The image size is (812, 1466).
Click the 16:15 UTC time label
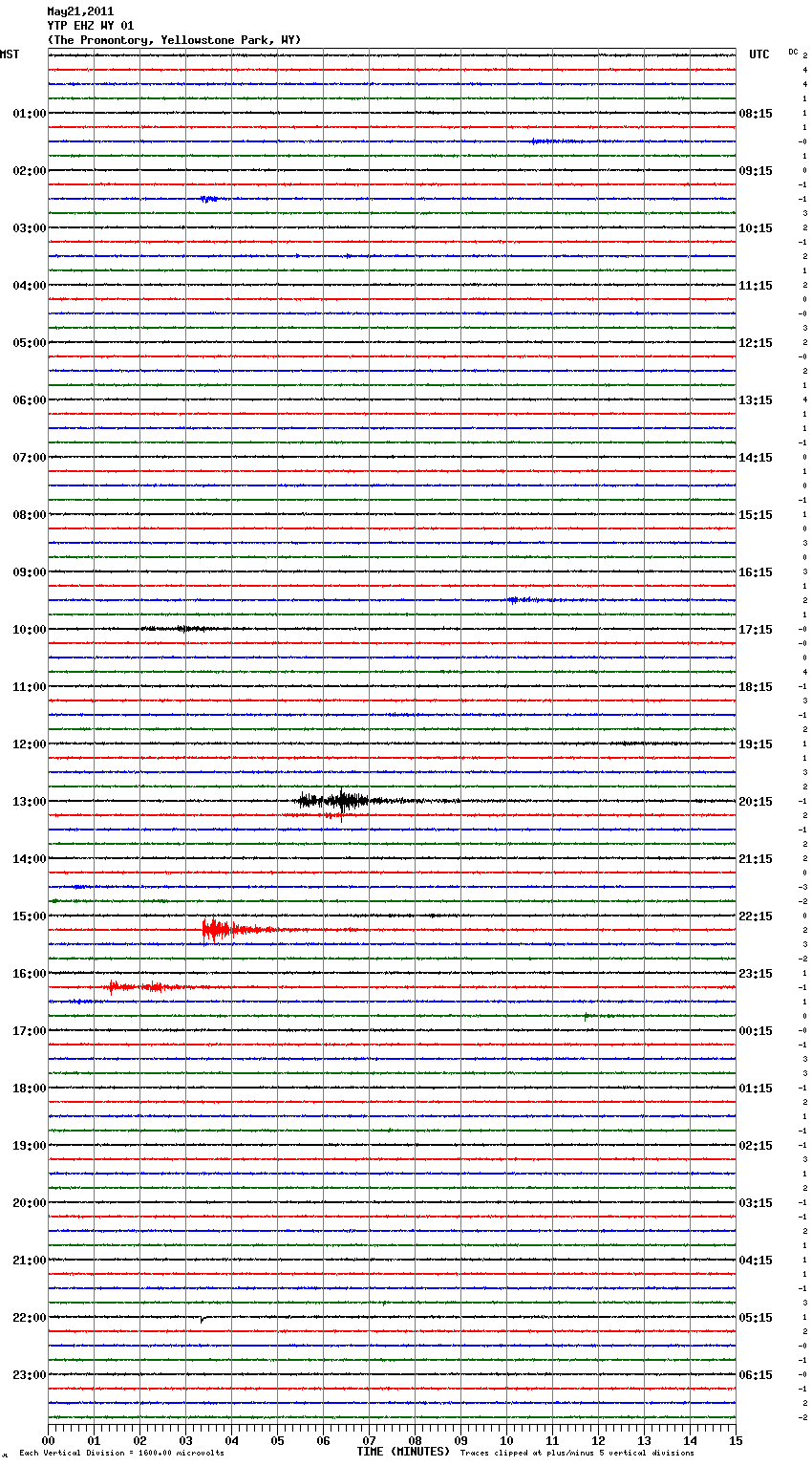[756, 572]
